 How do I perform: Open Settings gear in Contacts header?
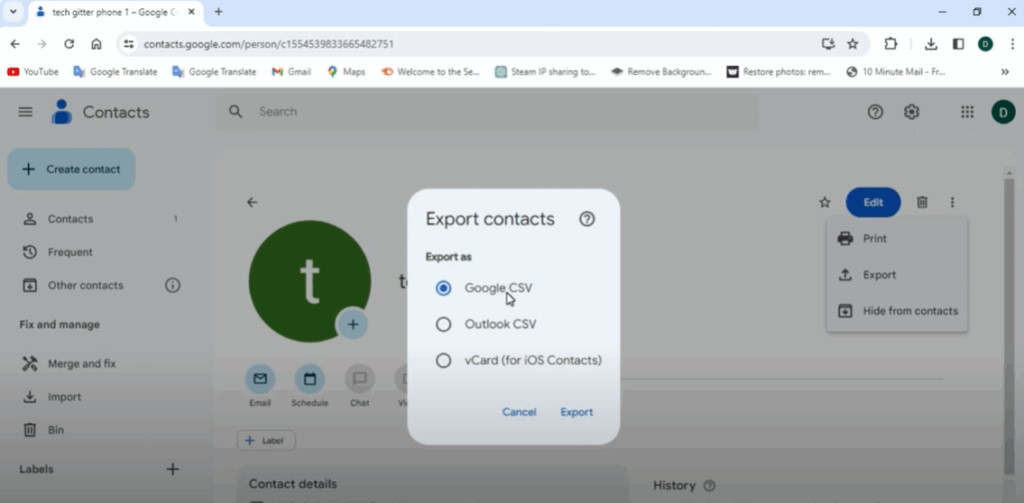point(912,112)
